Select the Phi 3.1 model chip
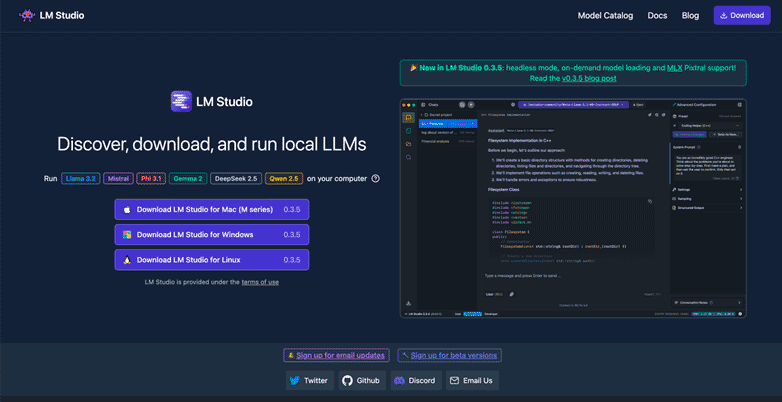The width and height of the screenshot is (782, 402). click(151, 179)
